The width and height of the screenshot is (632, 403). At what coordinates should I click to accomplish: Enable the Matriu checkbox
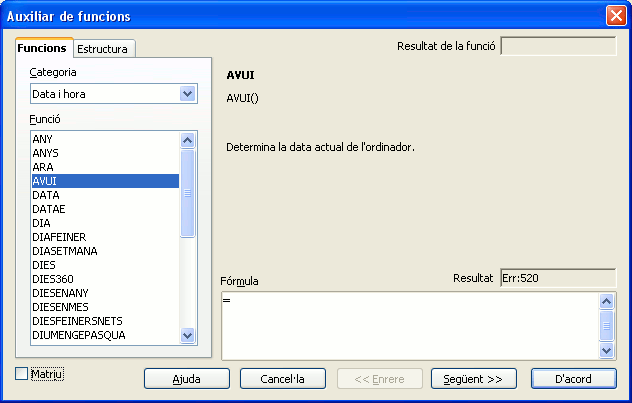pos(22,374)
